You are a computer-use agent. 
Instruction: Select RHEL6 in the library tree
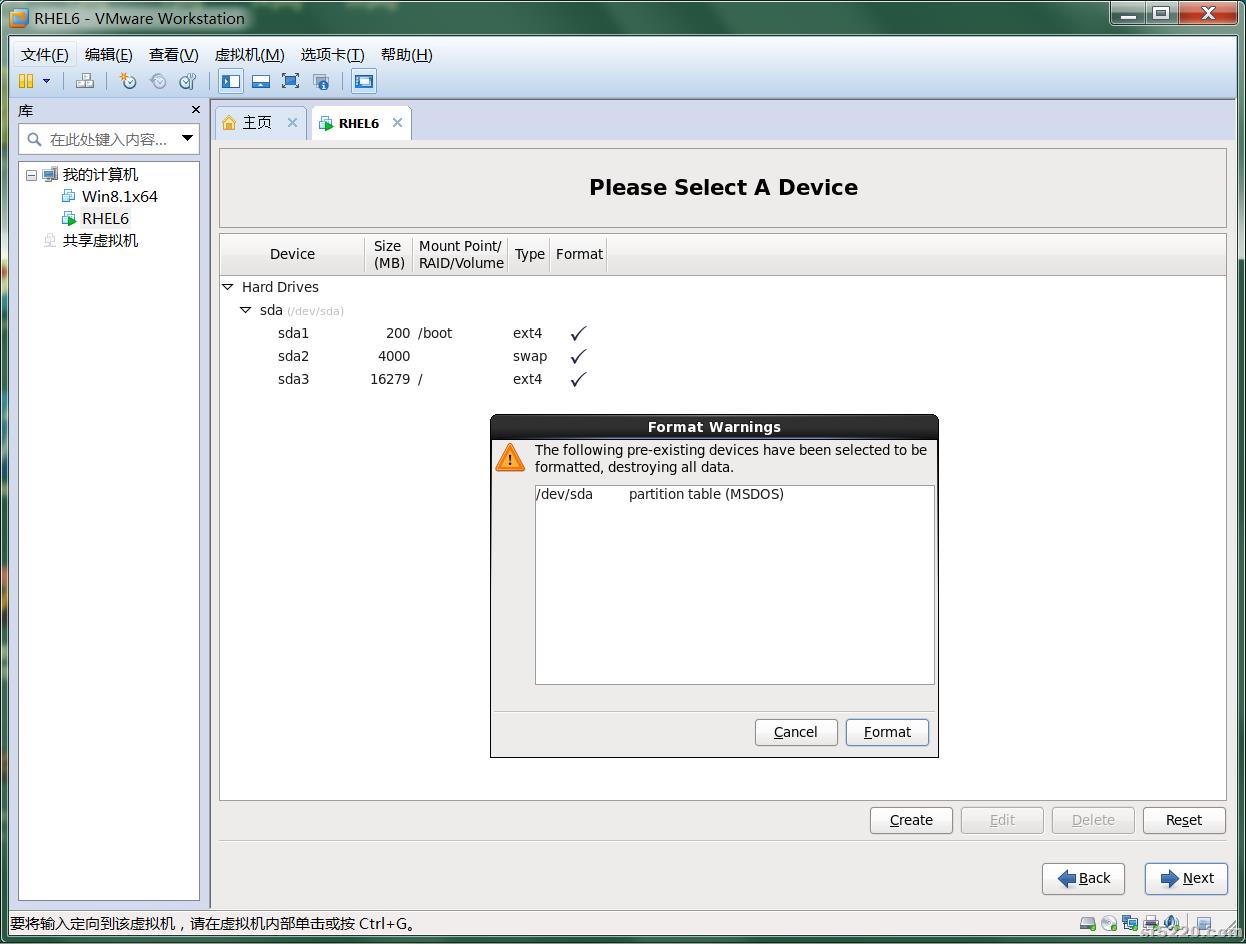pos(105,218)
